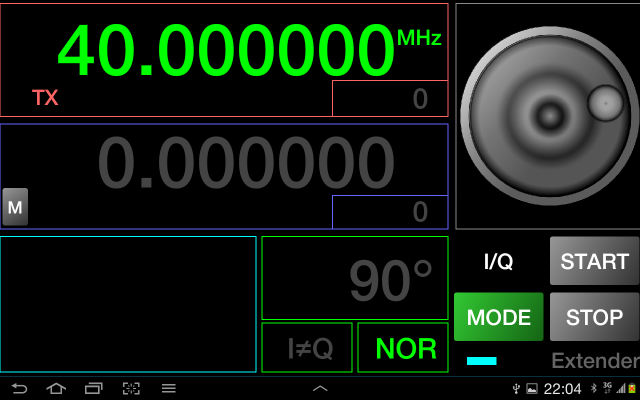Tap the screenshot capture icon
Image resolution: width=640 pixels, height=400 pixels.
coord(131,388)
